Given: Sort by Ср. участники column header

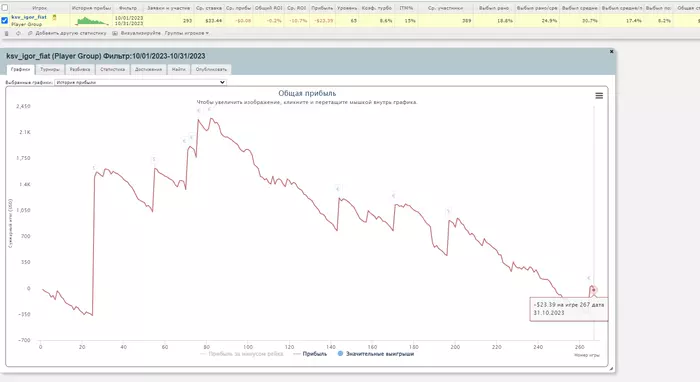Looking at the screenshot, I should click(x=445, y=8).
